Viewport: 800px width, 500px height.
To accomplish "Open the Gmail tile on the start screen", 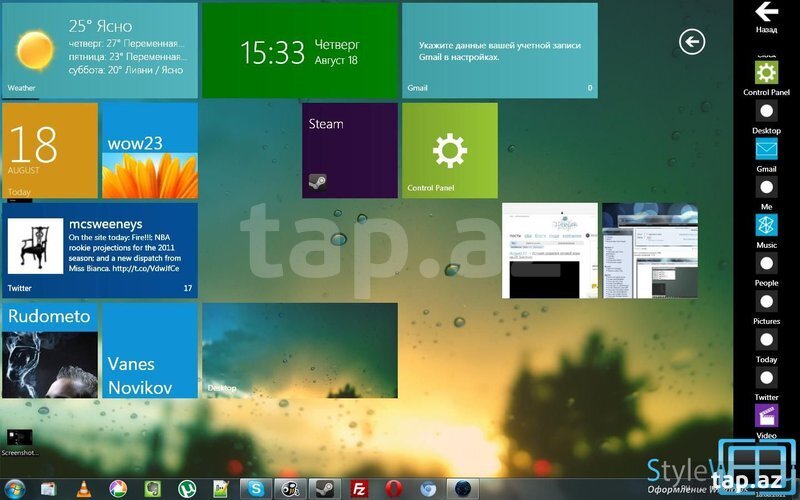I will tap(499, 50).
